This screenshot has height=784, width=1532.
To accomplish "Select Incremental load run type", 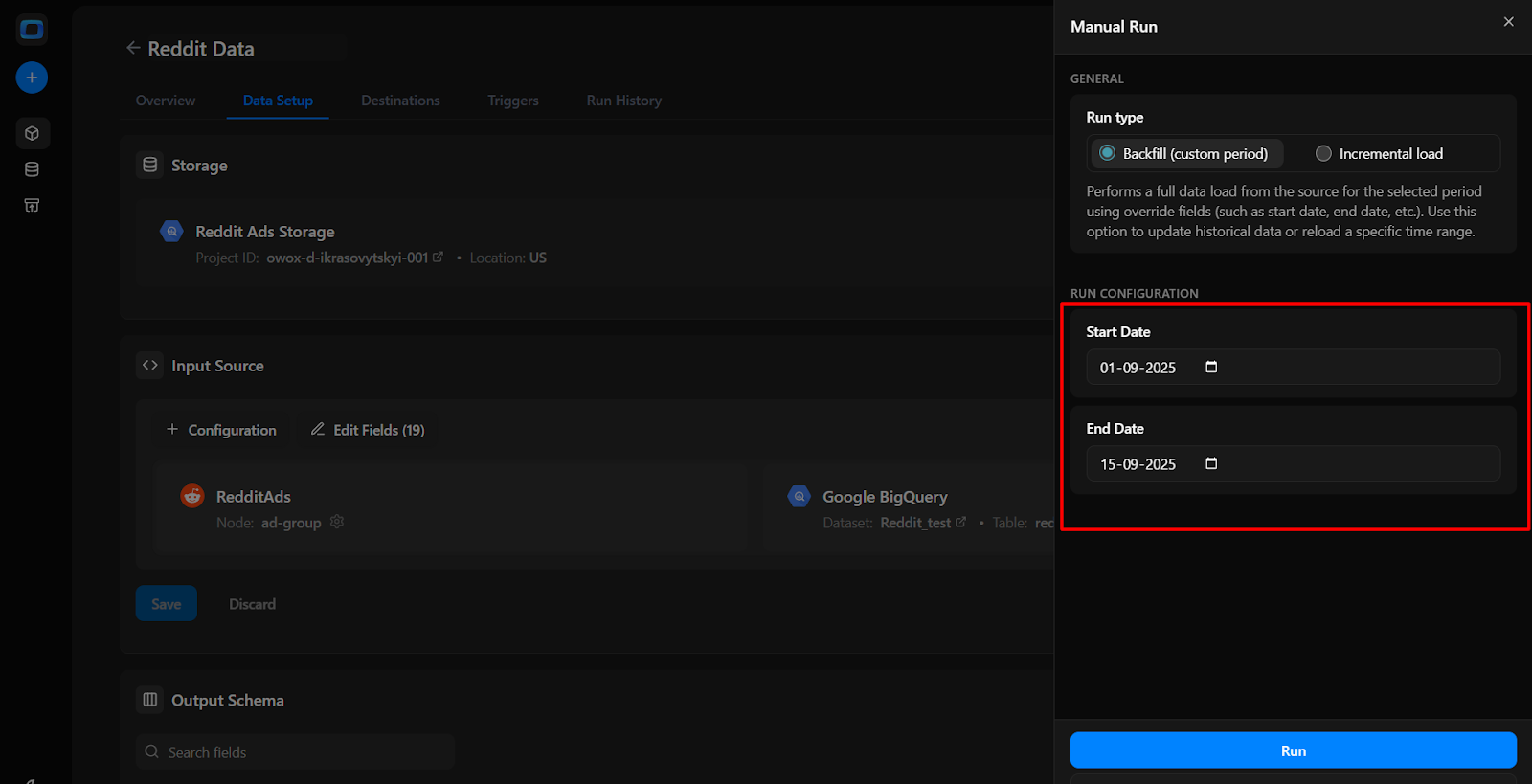I will pyautogui.click(x=1380, y=153).
